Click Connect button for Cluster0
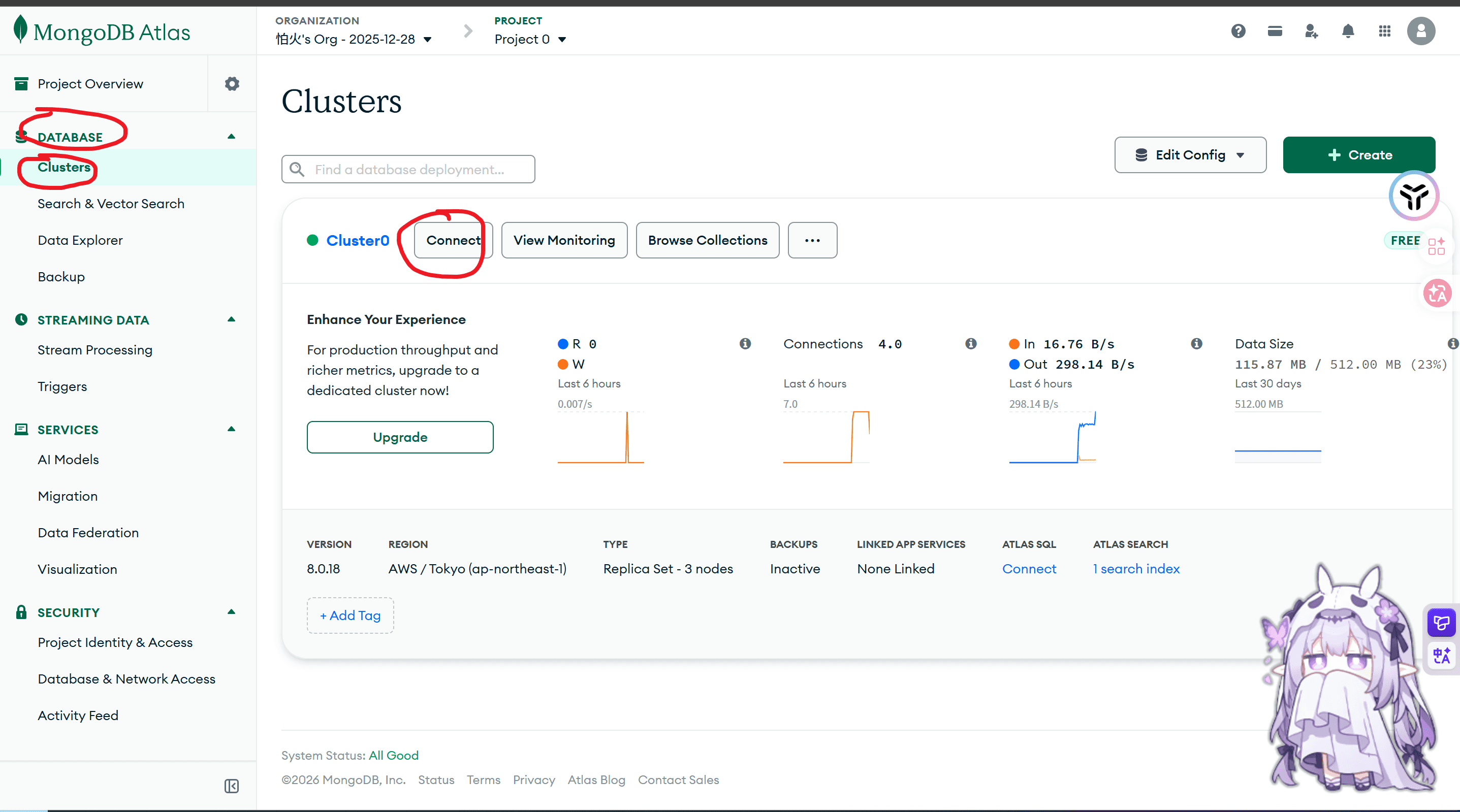Viewport: 1460px width, 812px height. (454, 240)
